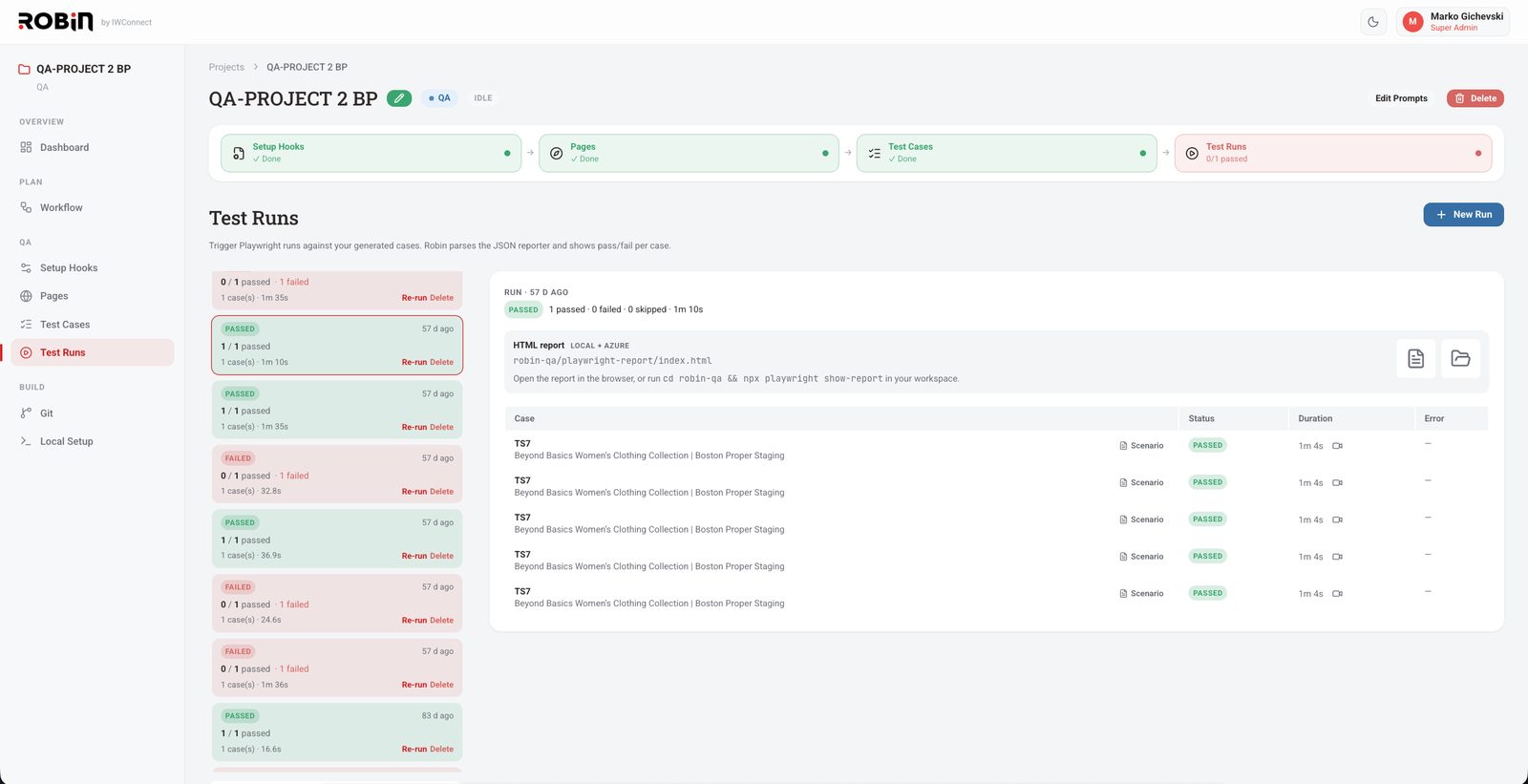Re-run the selected 1m 10s run
Viewport: 1528px width, 784px height.
click(x=414, y=363)
